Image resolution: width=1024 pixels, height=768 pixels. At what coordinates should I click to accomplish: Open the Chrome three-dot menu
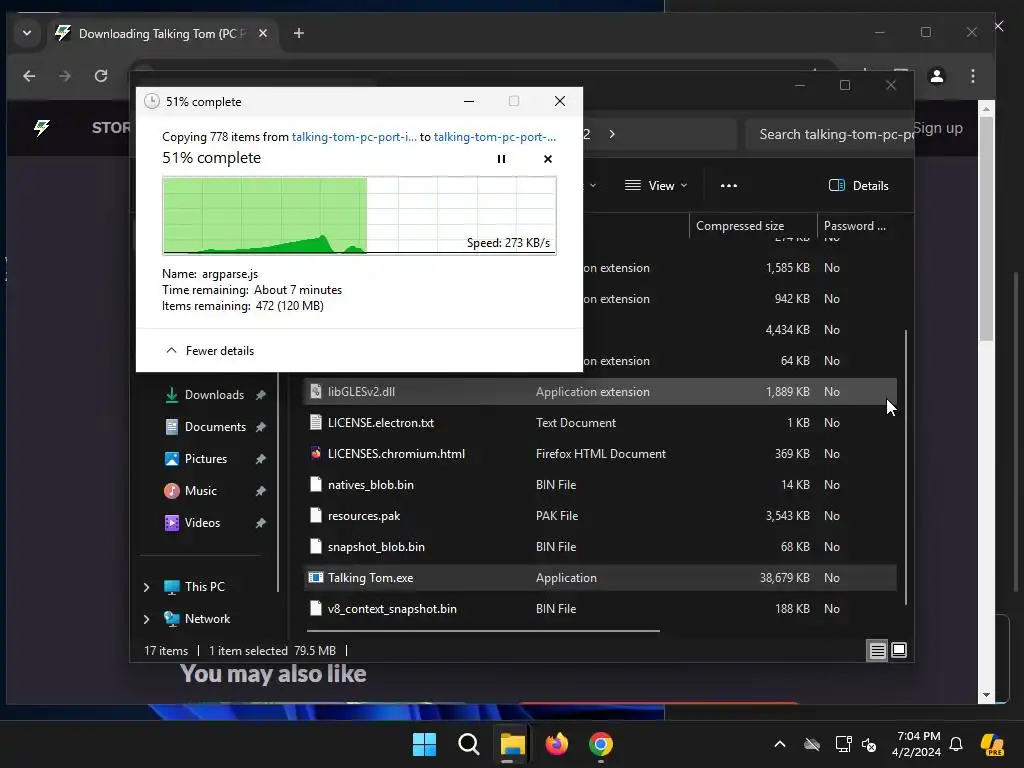(x=973, y=76)
